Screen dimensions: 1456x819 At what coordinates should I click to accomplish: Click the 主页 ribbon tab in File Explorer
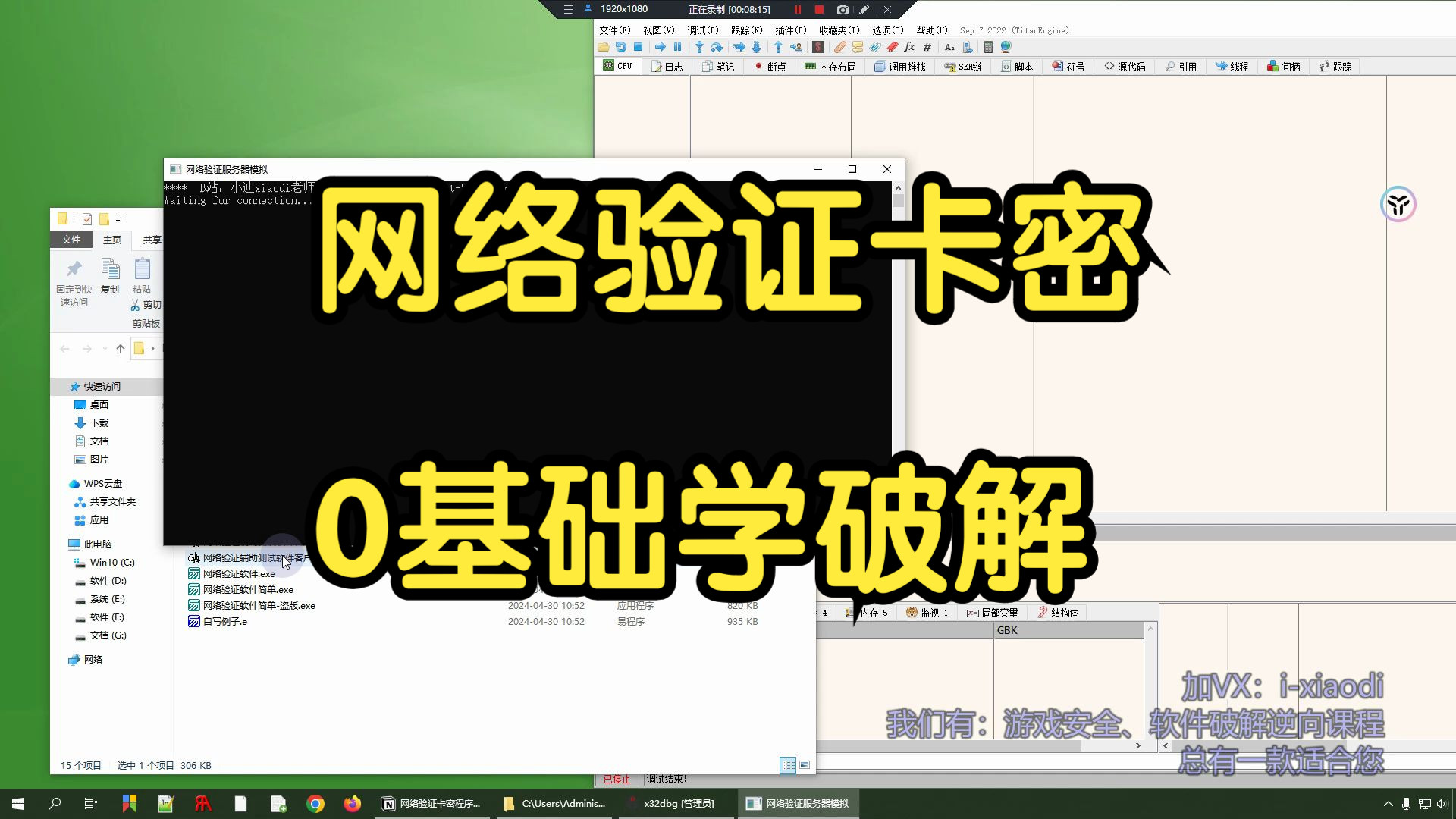point(112,240)
